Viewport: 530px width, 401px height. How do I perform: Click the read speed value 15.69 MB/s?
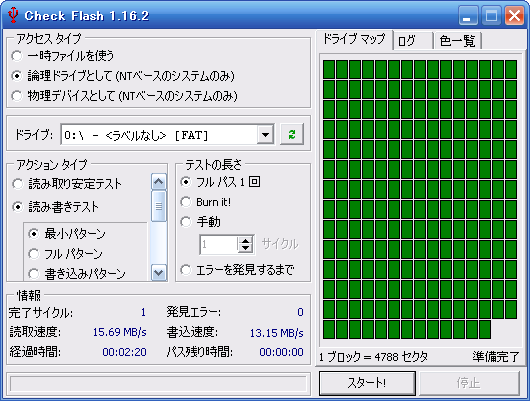pos(119,332)
